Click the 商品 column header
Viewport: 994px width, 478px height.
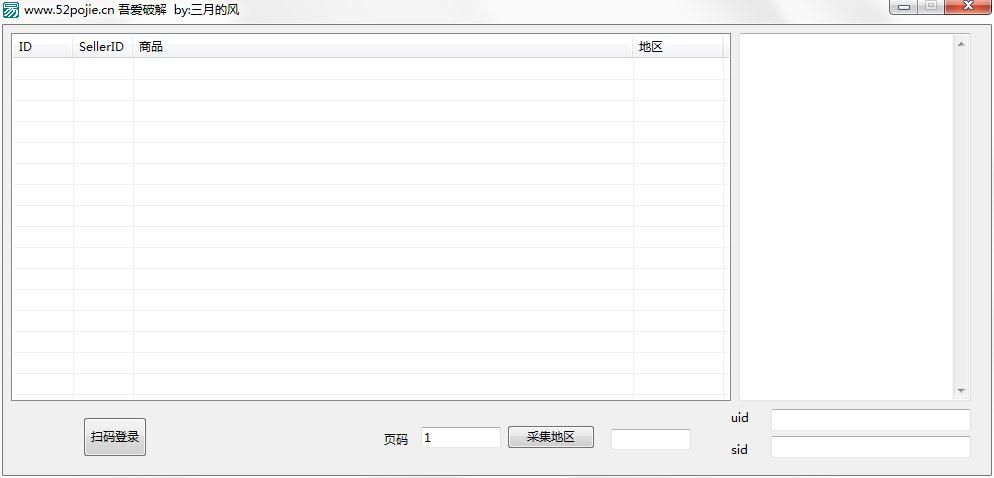click(x=383, y=46)
